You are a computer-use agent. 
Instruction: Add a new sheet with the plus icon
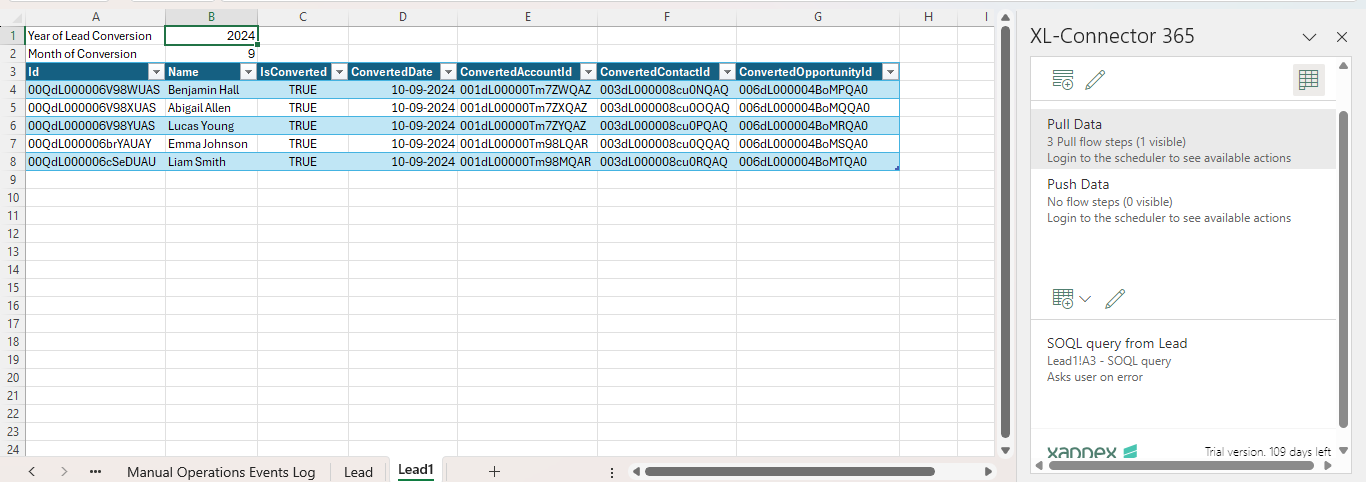click(x=494, y=471)
